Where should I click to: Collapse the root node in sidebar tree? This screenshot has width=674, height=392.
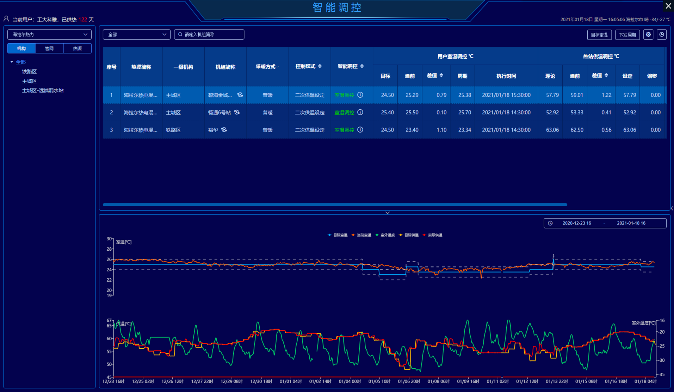(12, 62)
